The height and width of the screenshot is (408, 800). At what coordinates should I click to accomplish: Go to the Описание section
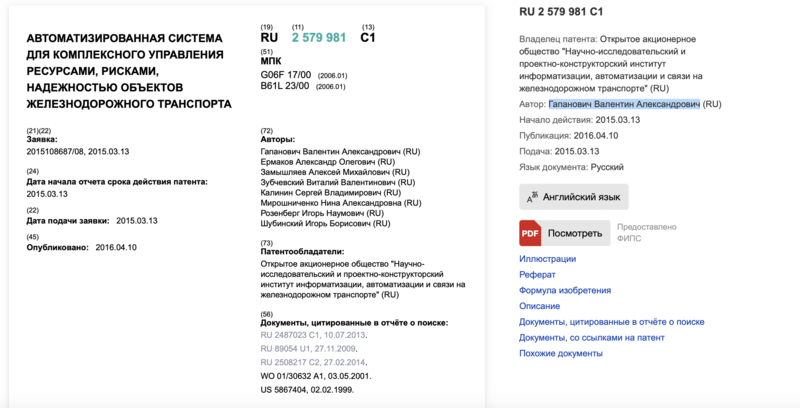coord(540,306)
